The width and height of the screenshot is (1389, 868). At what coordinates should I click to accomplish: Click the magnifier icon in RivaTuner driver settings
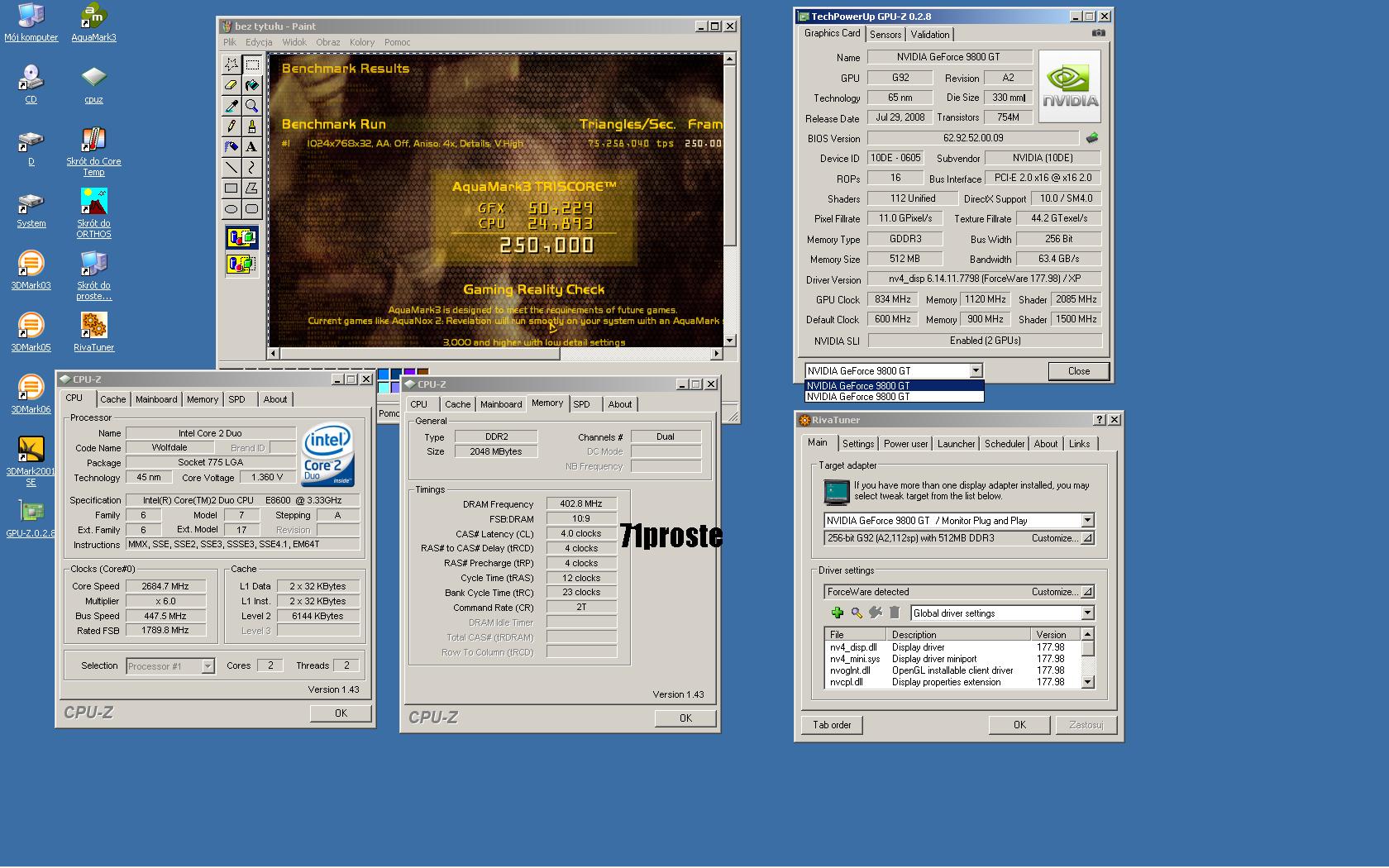click(x=857, y=613)
